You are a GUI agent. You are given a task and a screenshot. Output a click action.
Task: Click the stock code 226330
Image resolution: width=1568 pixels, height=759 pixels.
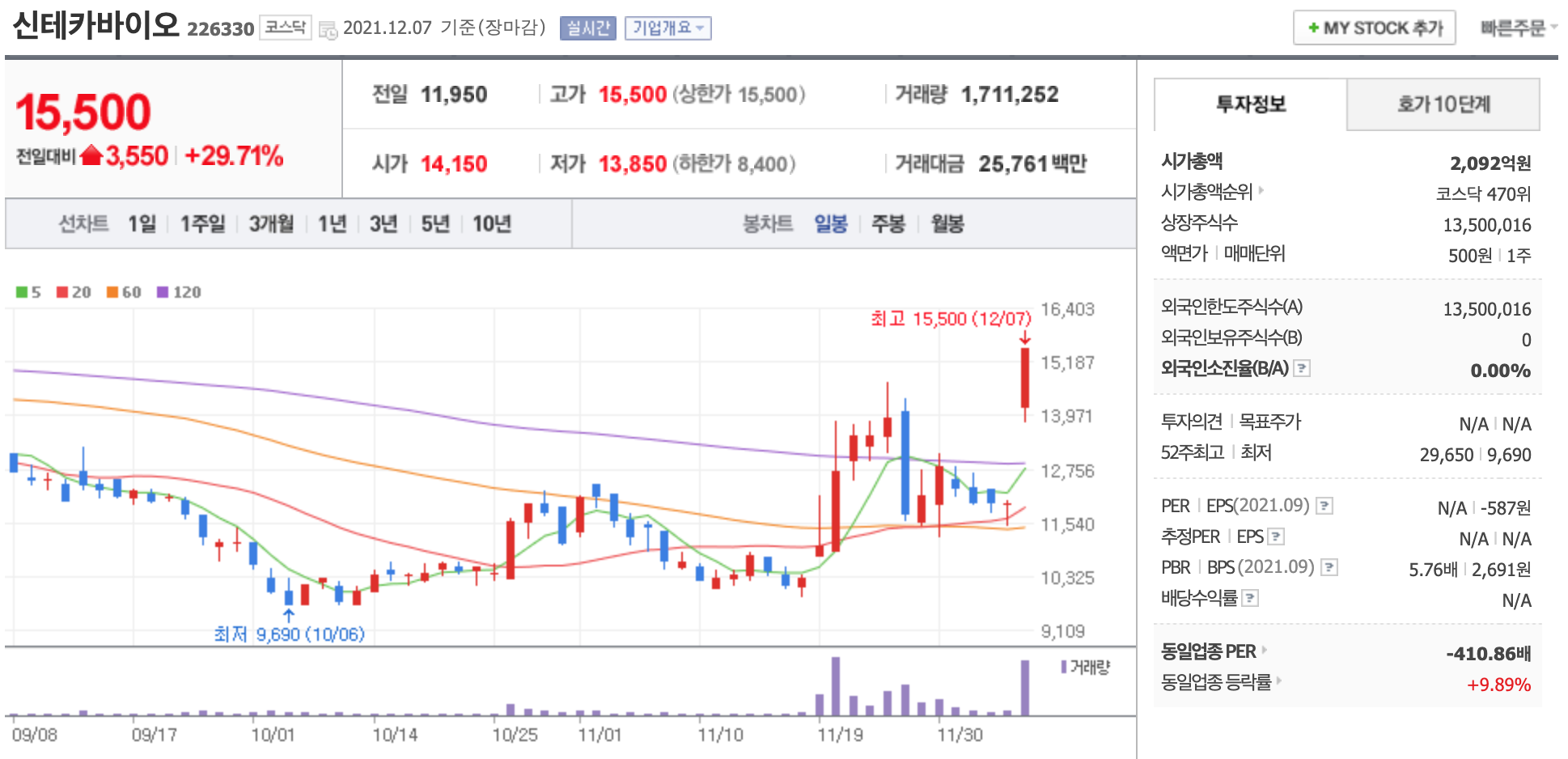(x=221, y=29)
